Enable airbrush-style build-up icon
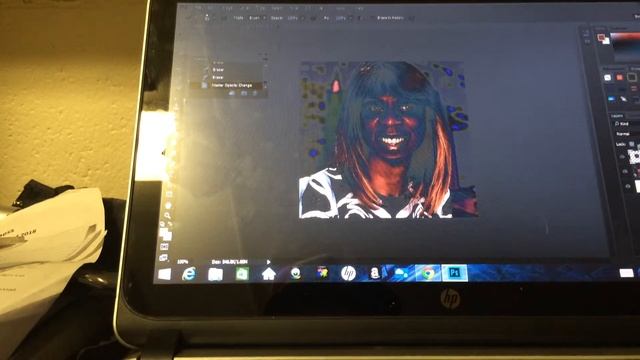 click(x=360, y=18)
